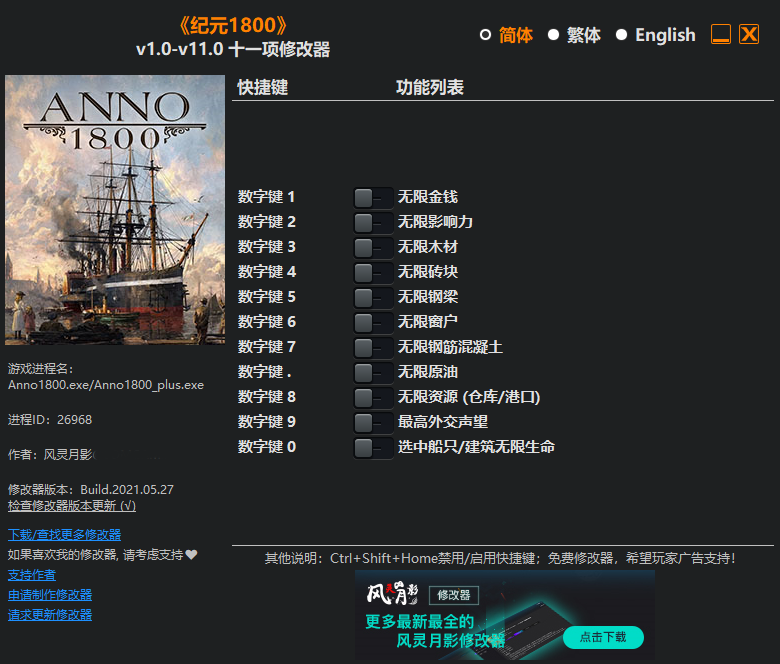Enable 无限资源 (仓库/港口) toggle
The image size is (780, 664).
[x=373, y=397]
